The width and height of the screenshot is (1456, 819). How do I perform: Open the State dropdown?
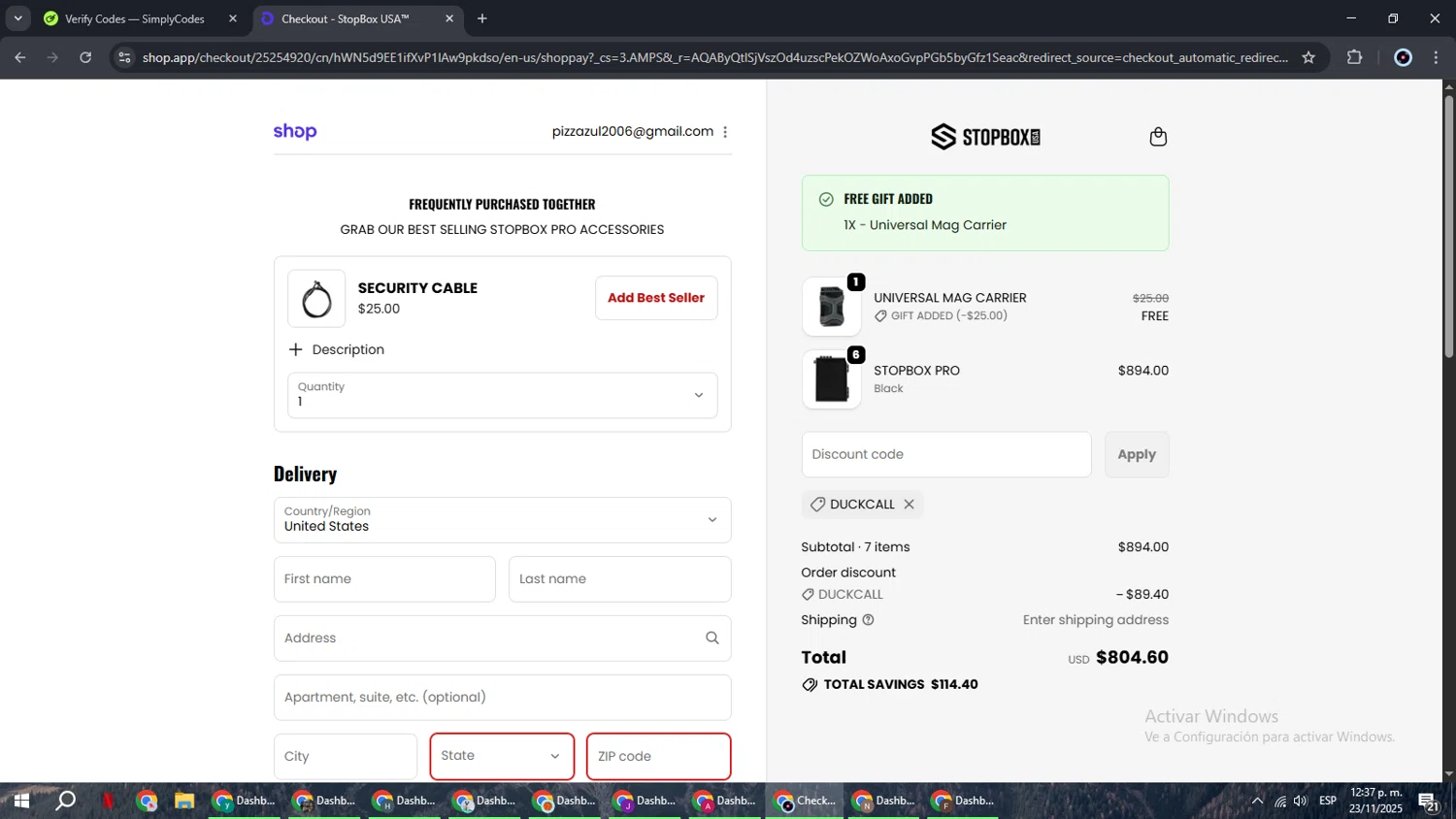pos(502,756)
